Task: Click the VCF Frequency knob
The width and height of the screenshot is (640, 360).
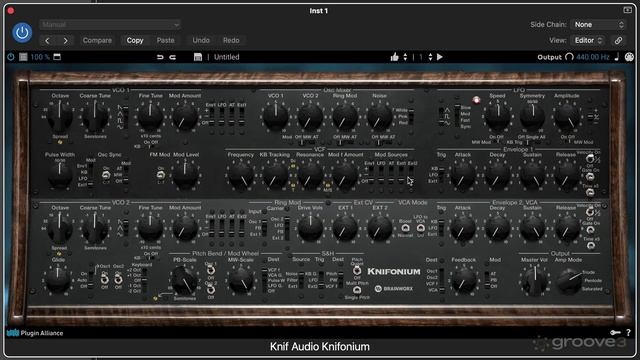Action: [240, 176]
